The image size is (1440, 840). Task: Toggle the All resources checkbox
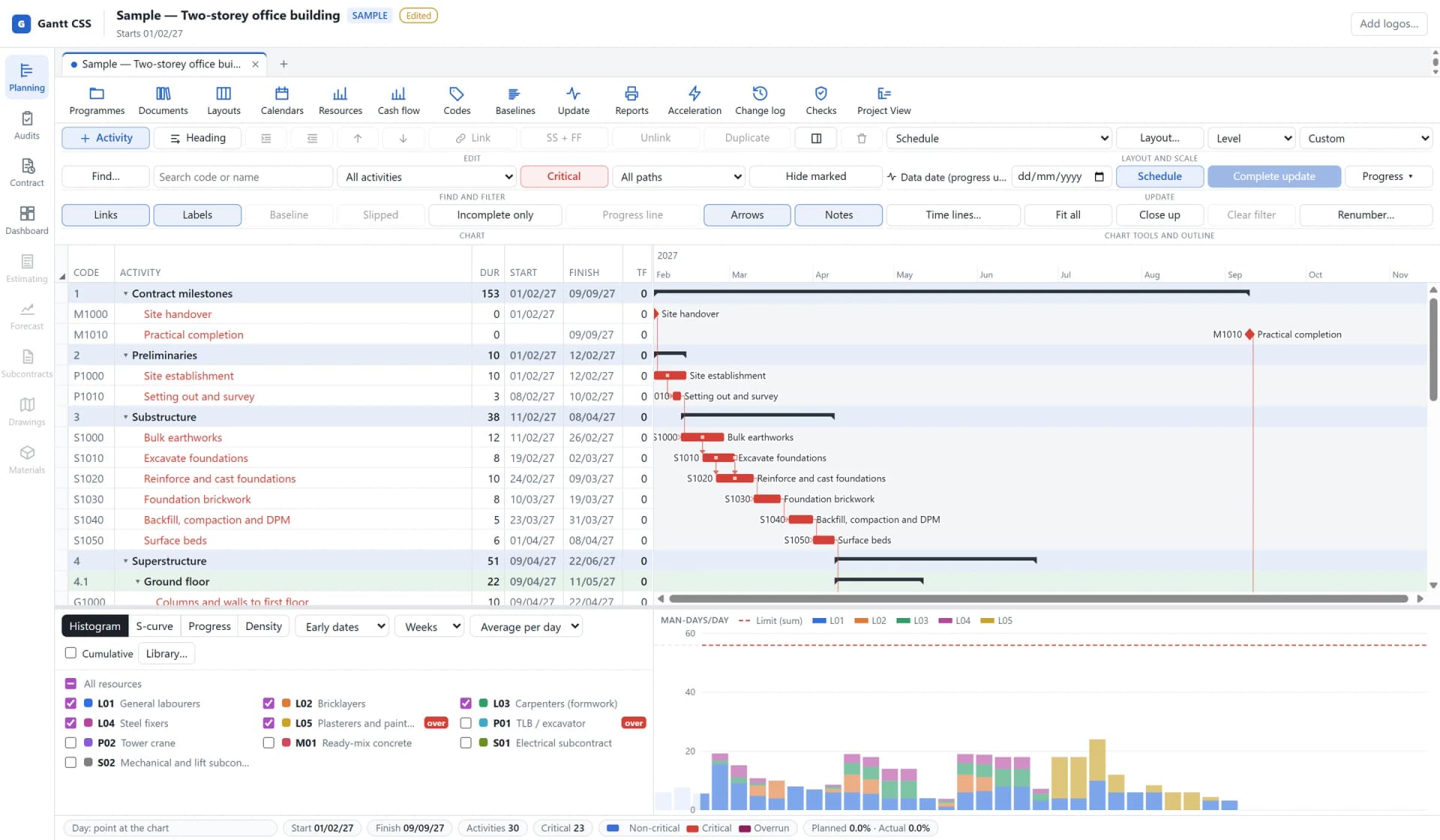click(x=70, y=683)
